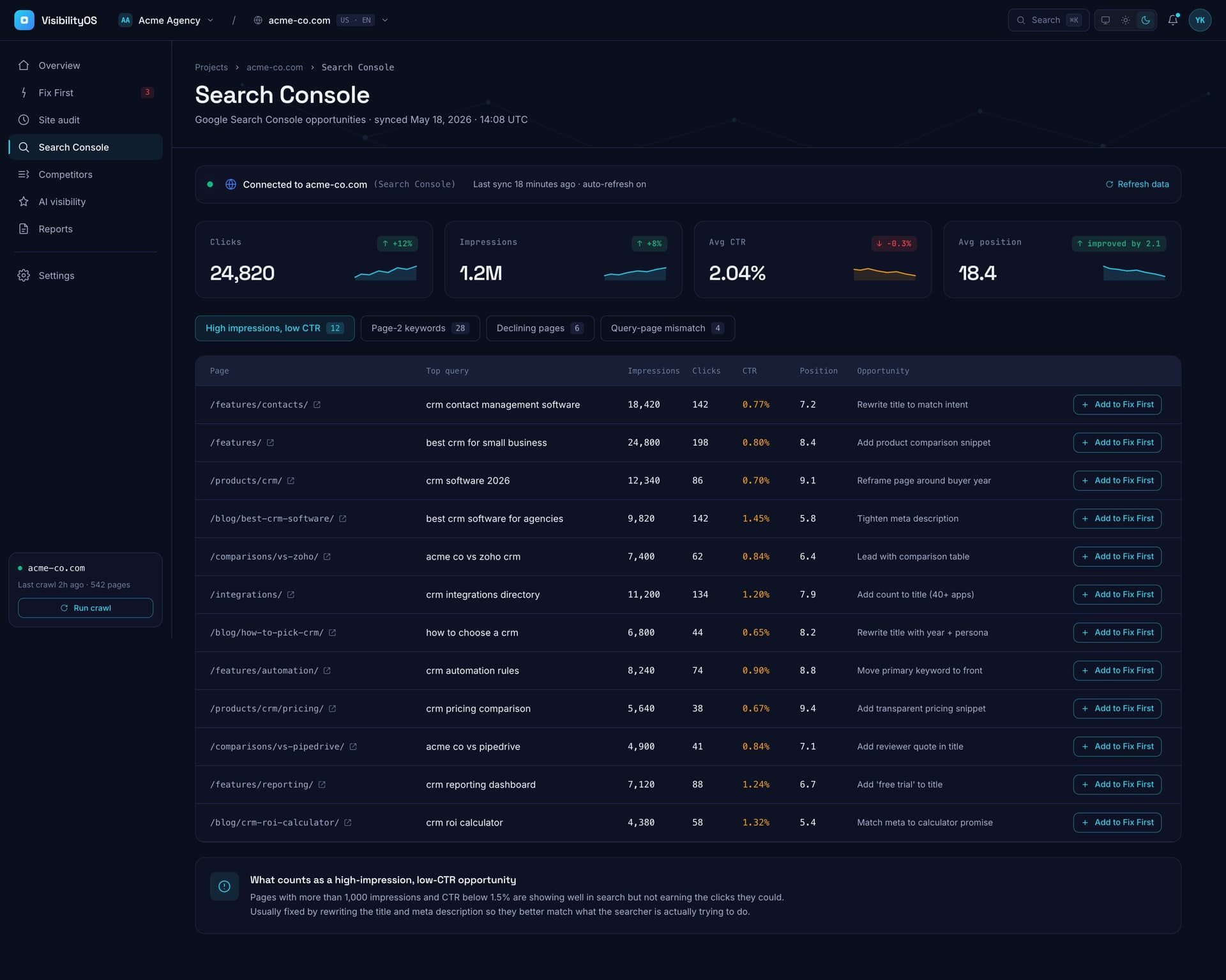Open /products/crm/ external link icon
Screen dimensions: 1226x980
click(291, 481)
